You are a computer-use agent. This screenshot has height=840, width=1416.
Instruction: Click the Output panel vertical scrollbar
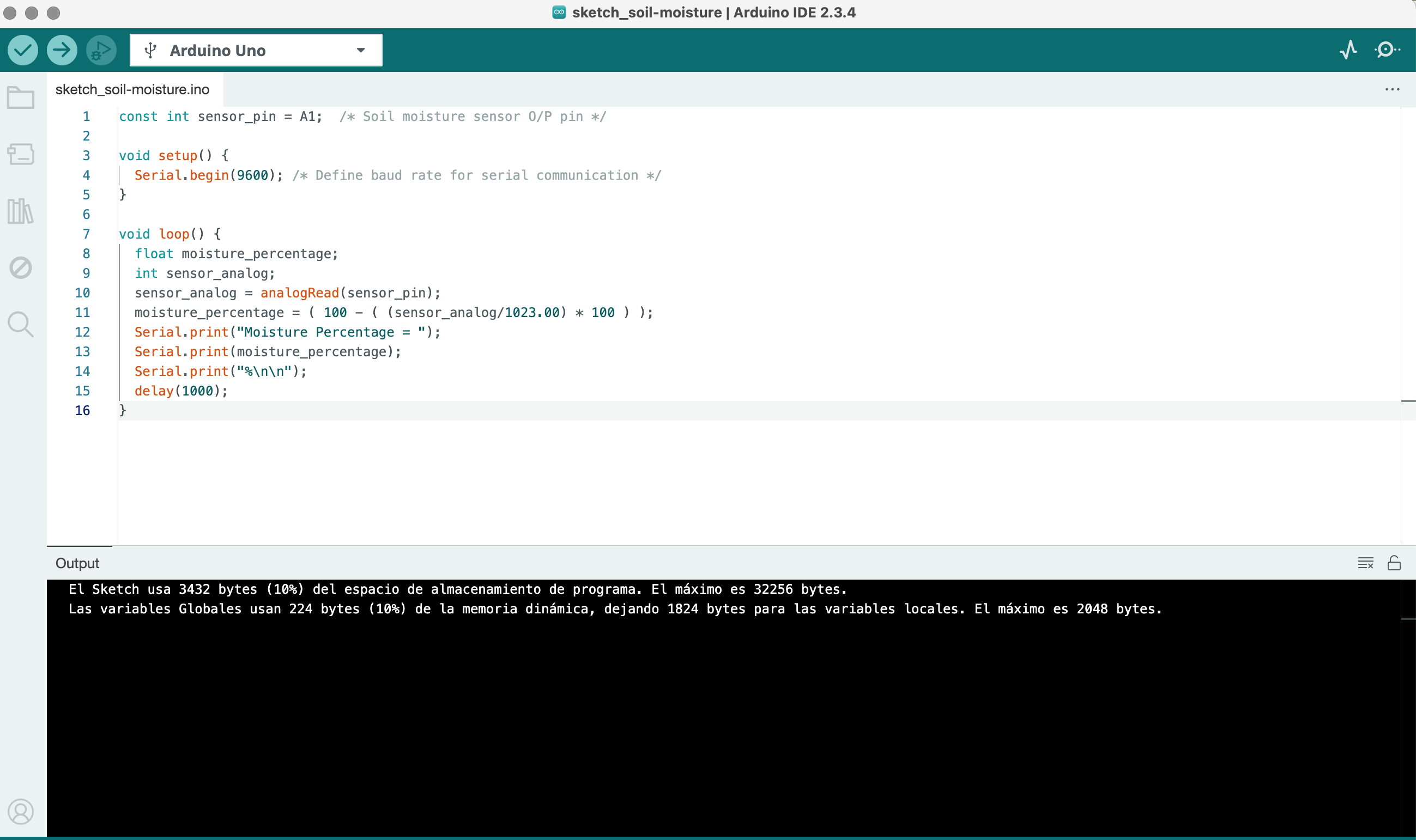(x=1408, y=708)
